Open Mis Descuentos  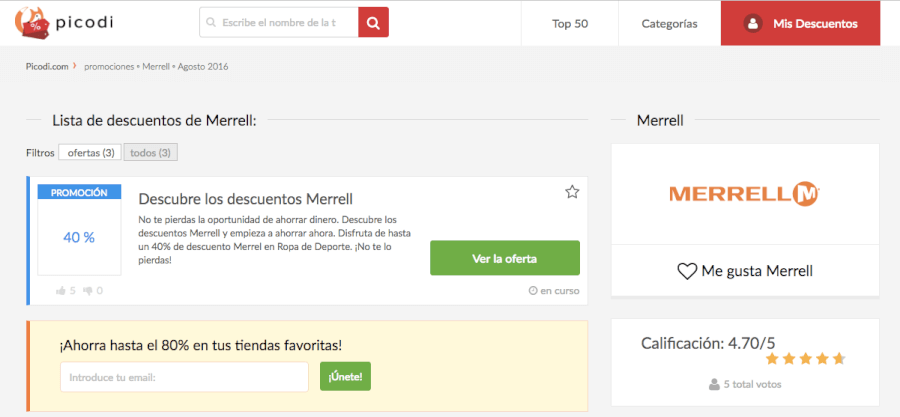(801, 24)
